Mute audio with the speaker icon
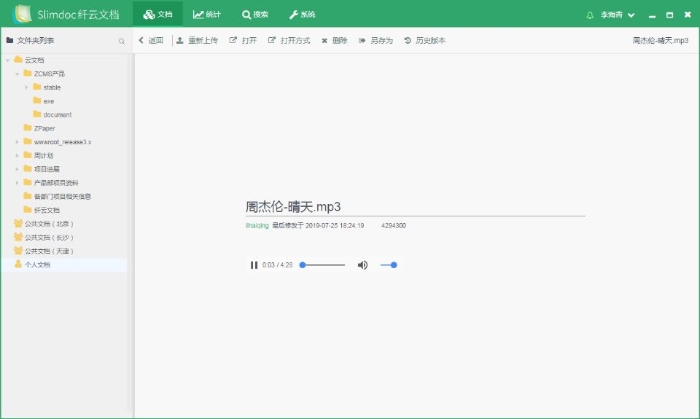 click(362, 265)
